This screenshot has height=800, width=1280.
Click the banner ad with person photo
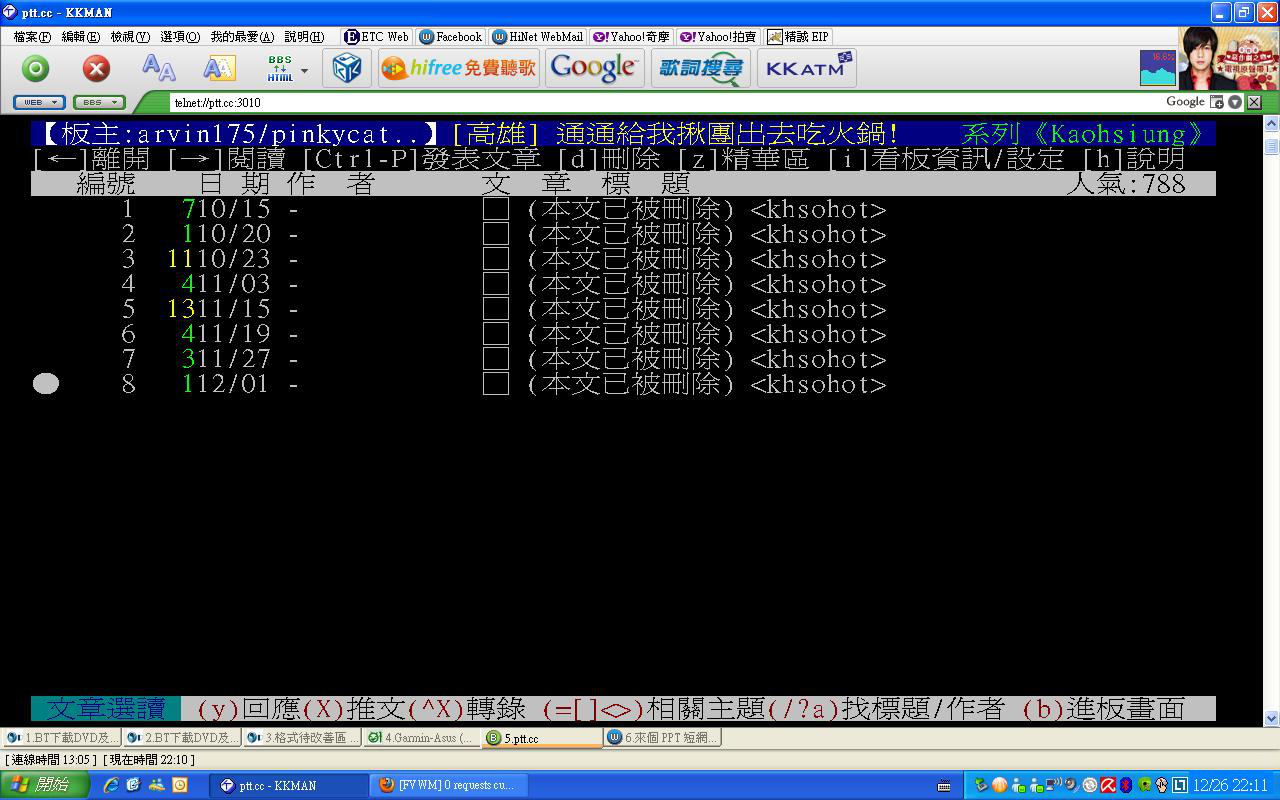[x=1228, y=58]
